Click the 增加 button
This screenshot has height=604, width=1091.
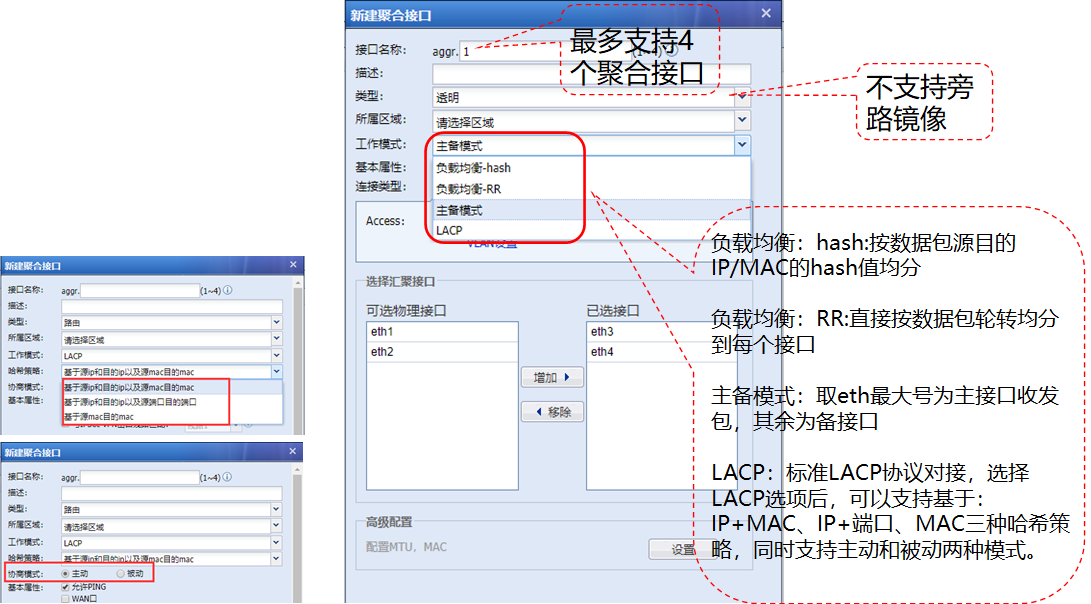pyautogui.click(x=552, y=377)
